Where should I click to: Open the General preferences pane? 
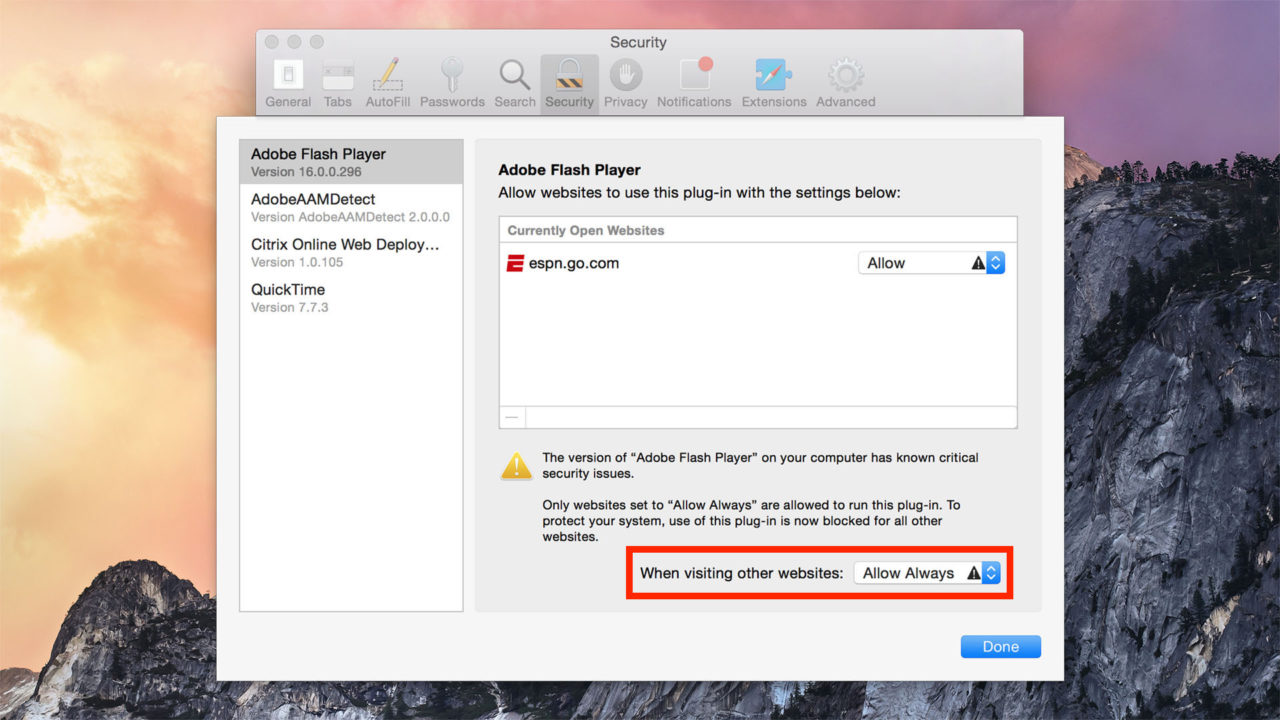[288, 84]
